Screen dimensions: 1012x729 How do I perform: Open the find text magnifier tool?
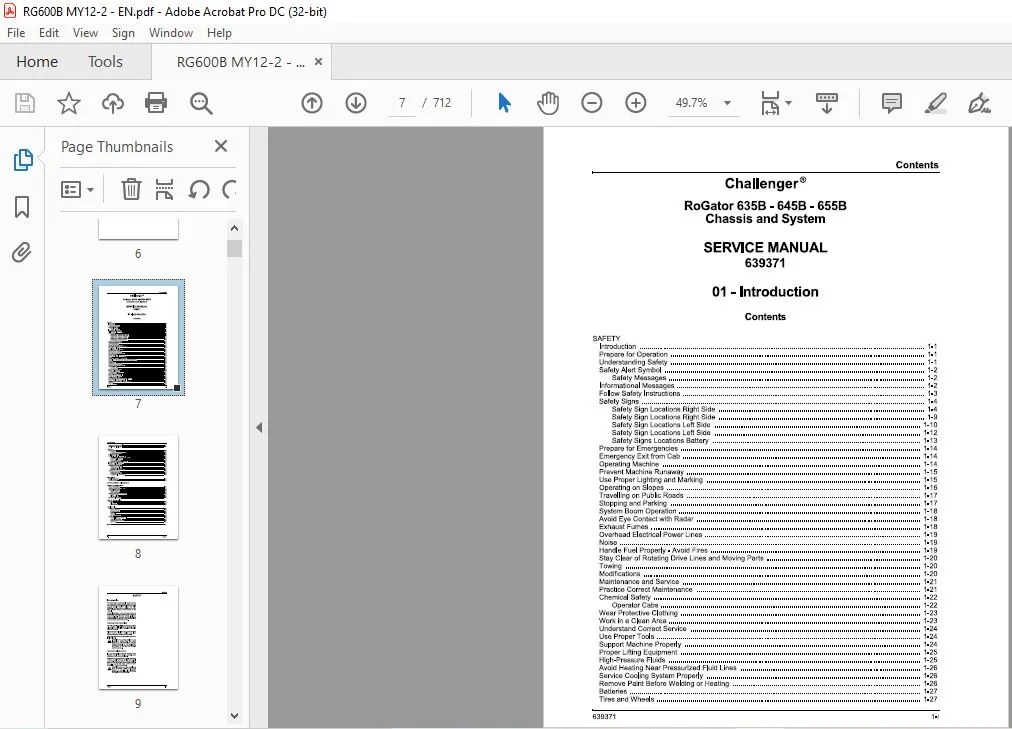pyautogui.click(x=201, y=103)
